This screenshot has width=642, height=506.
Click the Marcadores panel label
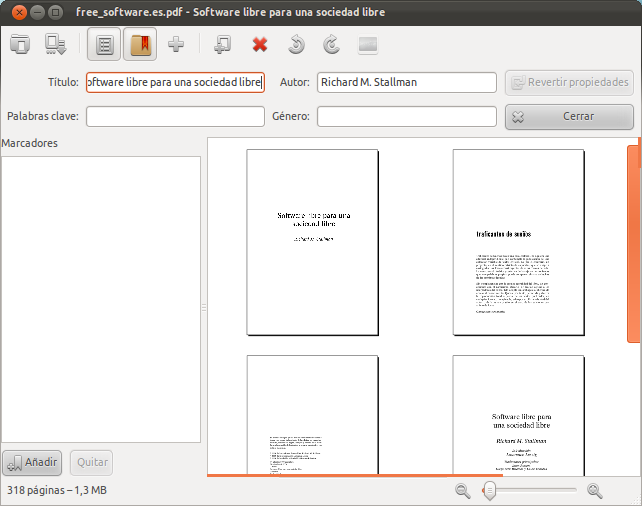[29, 143]
